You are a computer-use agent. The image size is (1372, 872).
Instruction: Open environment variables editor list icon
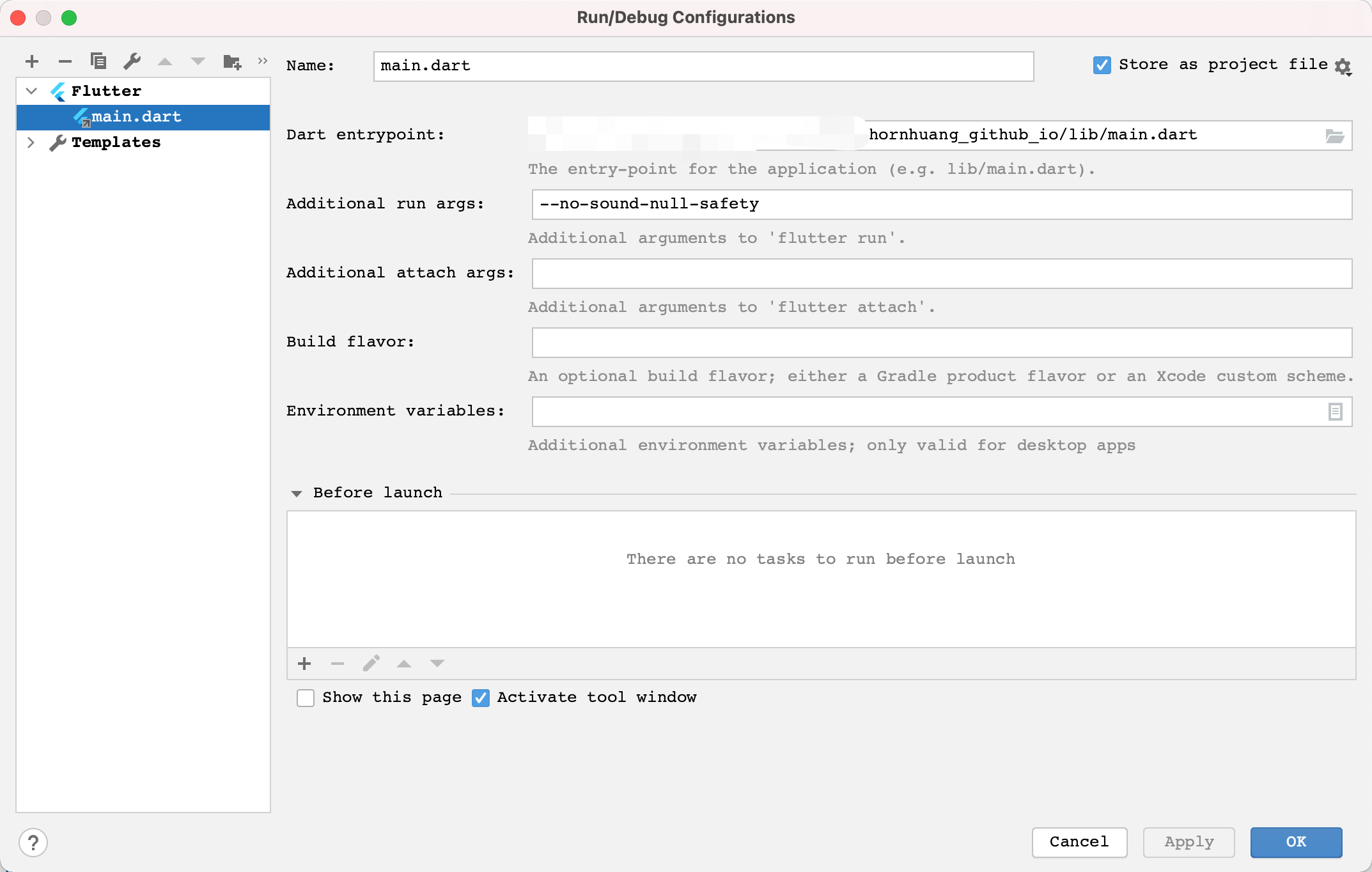click(1335, 412)
